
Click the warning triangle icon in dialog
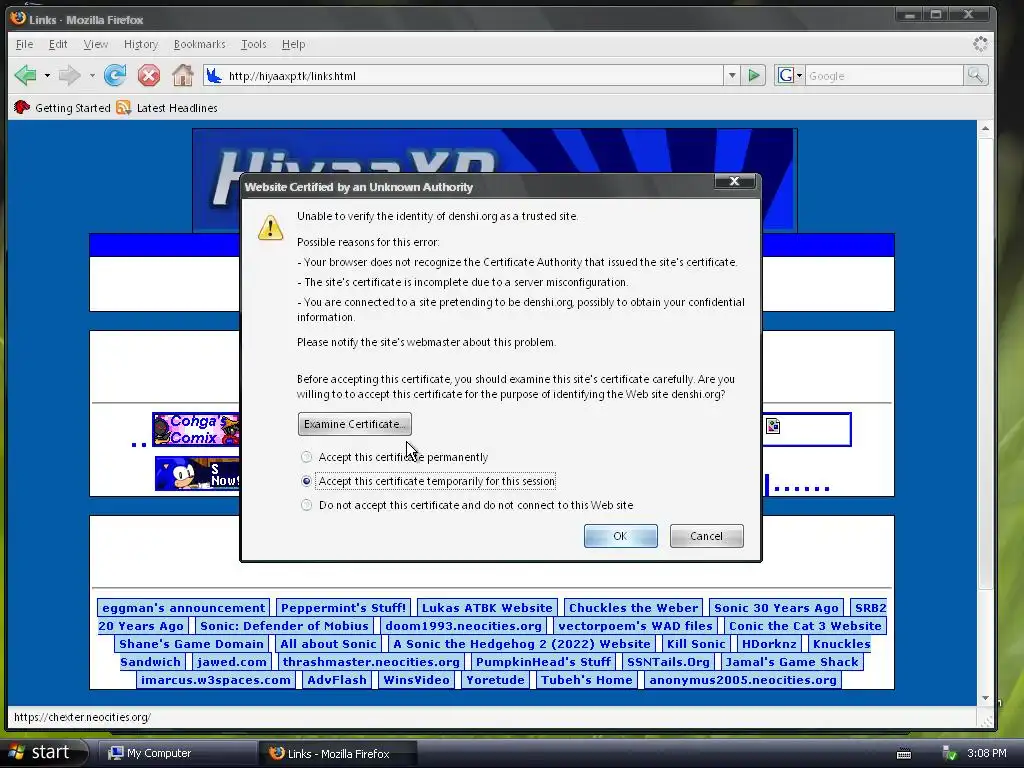(x=270, y=227)
